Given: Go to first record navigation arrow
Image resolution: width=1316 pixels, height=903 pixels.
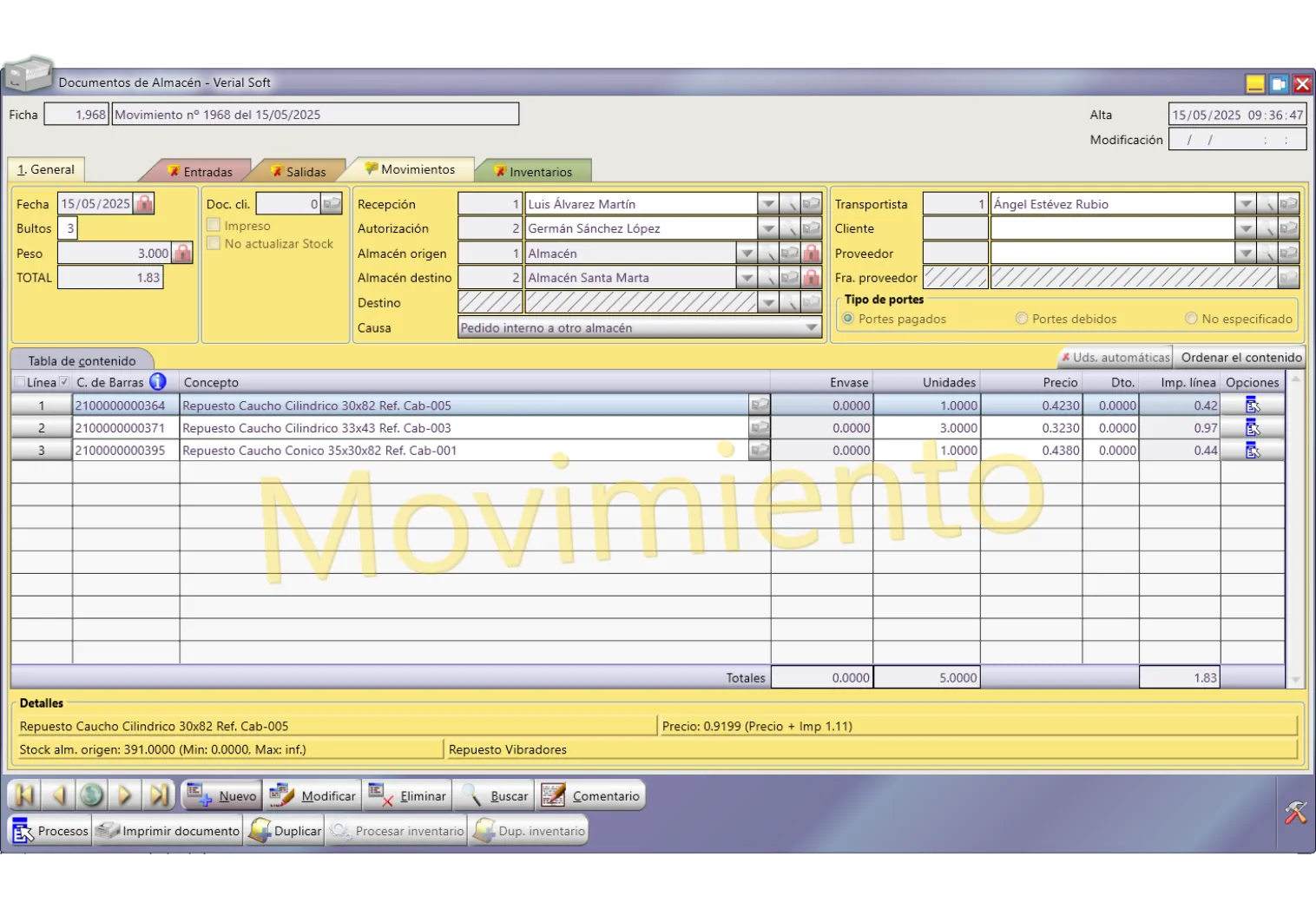Looking at the screenshot, I should (x=24, y=795).
